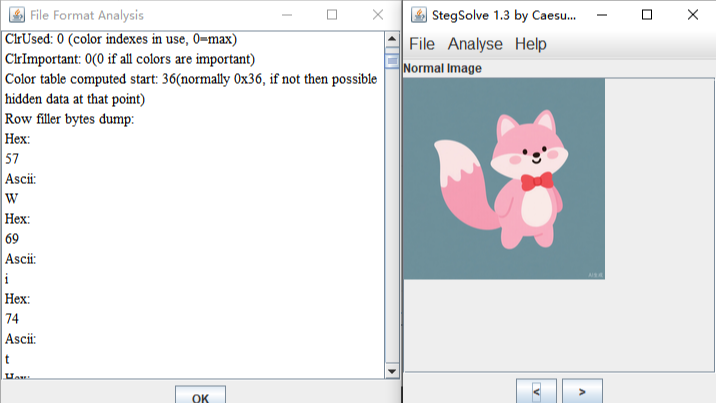Minimize the File Format Analysis window
This screenshot has height=403, width=716.
[287, 15]
